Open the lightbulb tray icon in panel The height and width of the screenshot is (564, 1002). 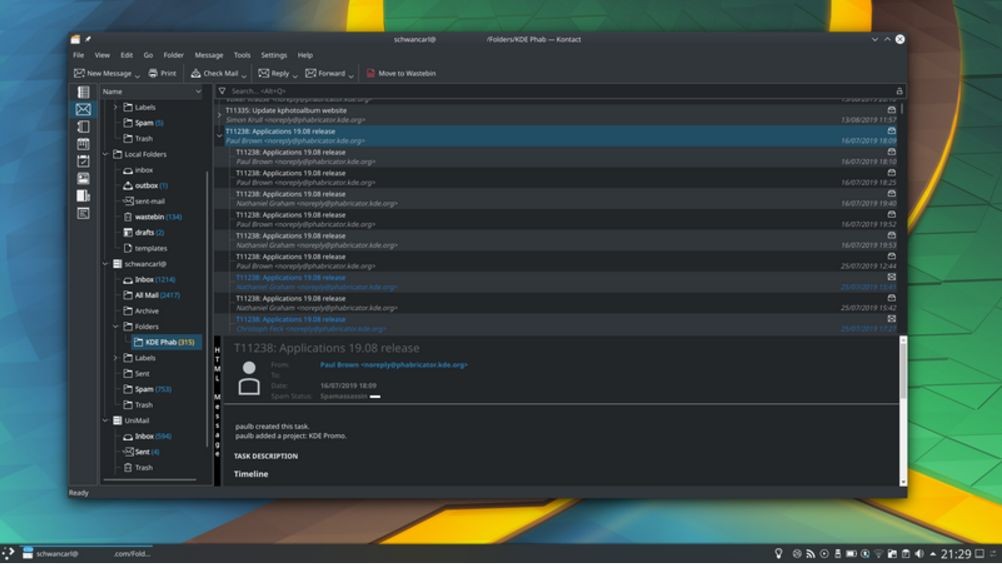pyautogui.click(x=778, y=553)
